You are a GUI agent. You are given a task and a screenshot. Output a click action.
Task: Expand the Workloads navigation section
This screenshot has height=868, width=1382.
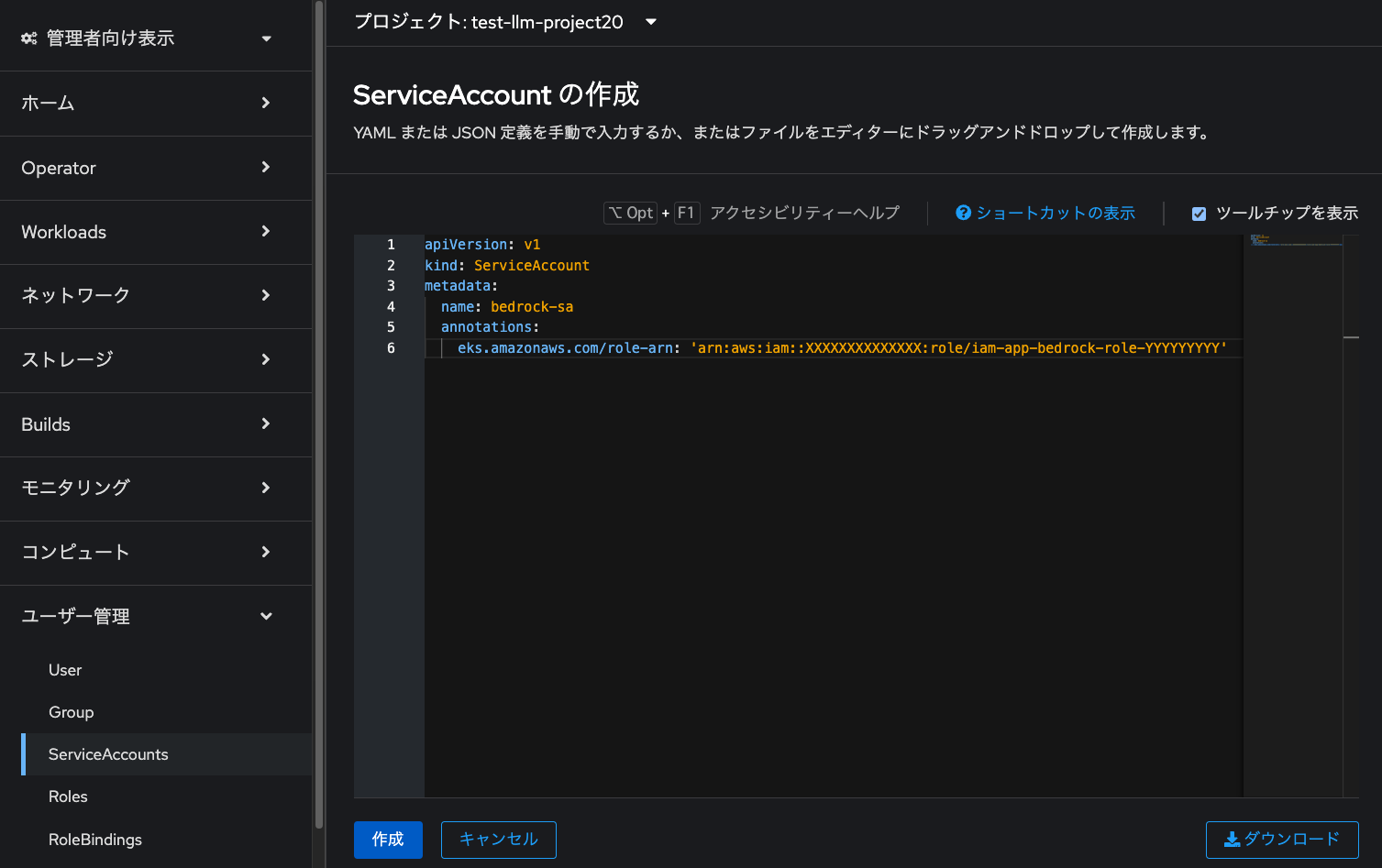point(156,232)
